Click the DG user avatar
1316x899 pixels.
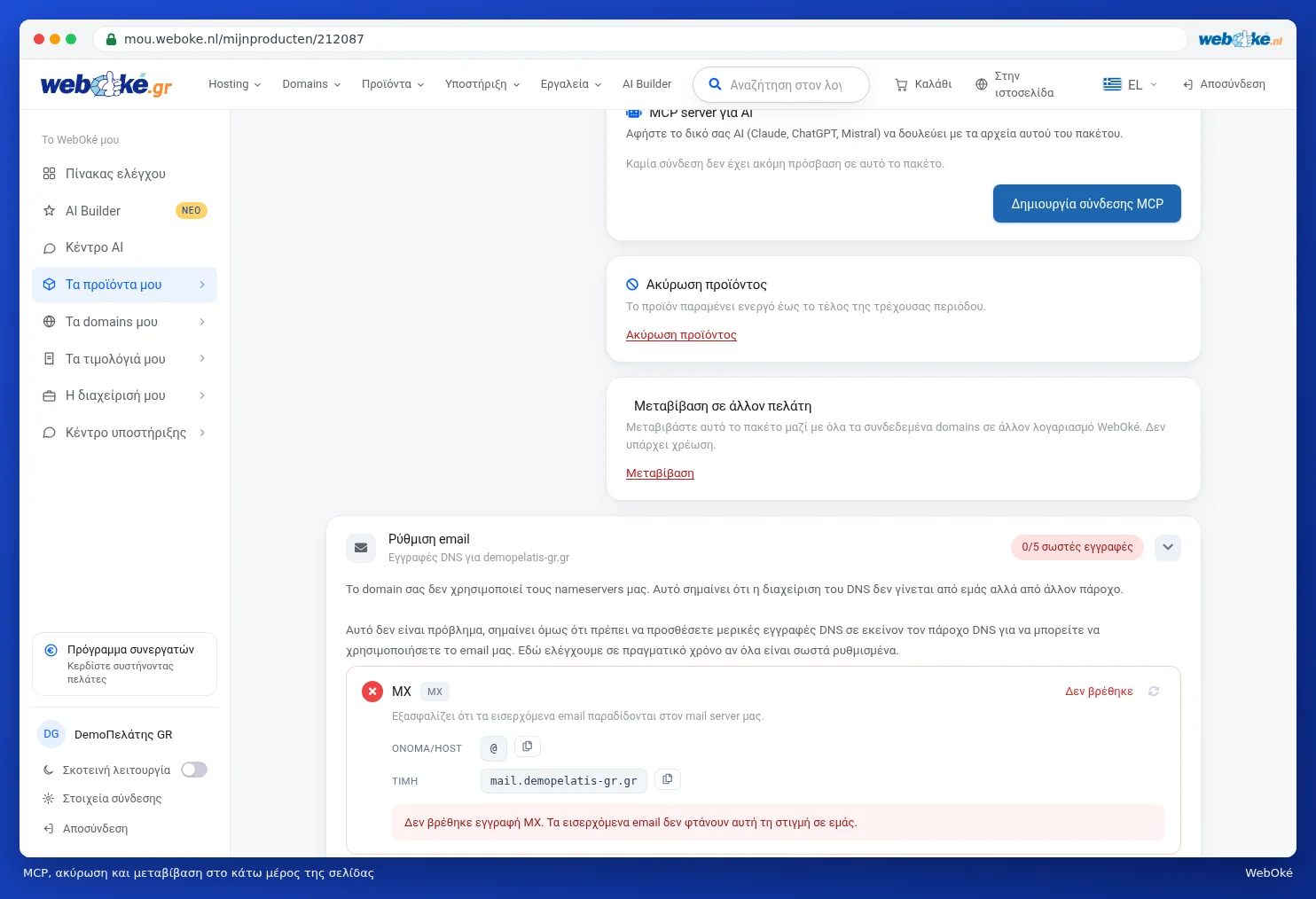tap(51, 734)
